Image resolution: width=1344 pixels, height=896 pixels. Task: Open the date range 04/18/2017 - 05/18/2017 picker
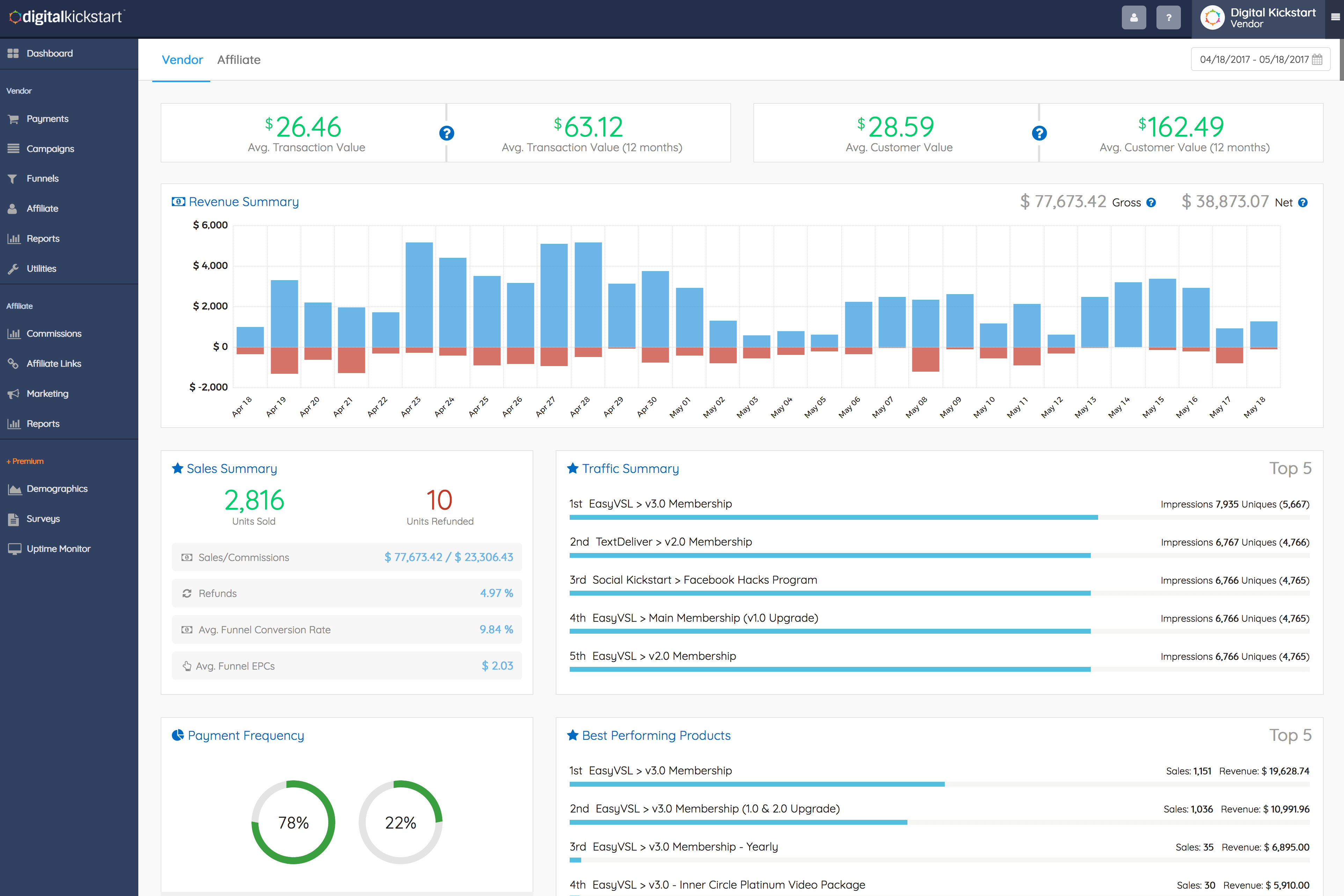coord(1254,59)
